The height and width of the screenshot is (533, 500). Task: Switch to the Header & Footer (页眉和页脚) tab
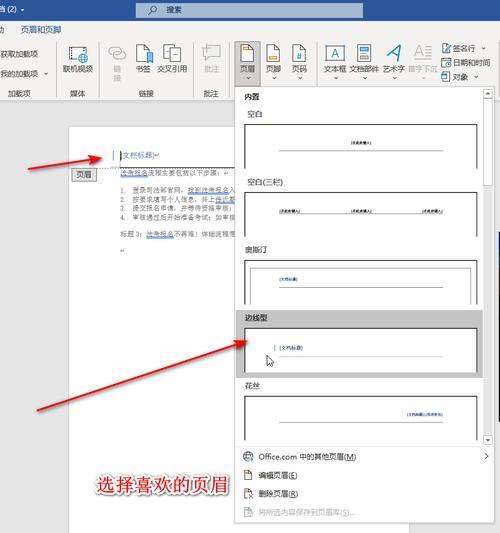(x=41, y=30)
